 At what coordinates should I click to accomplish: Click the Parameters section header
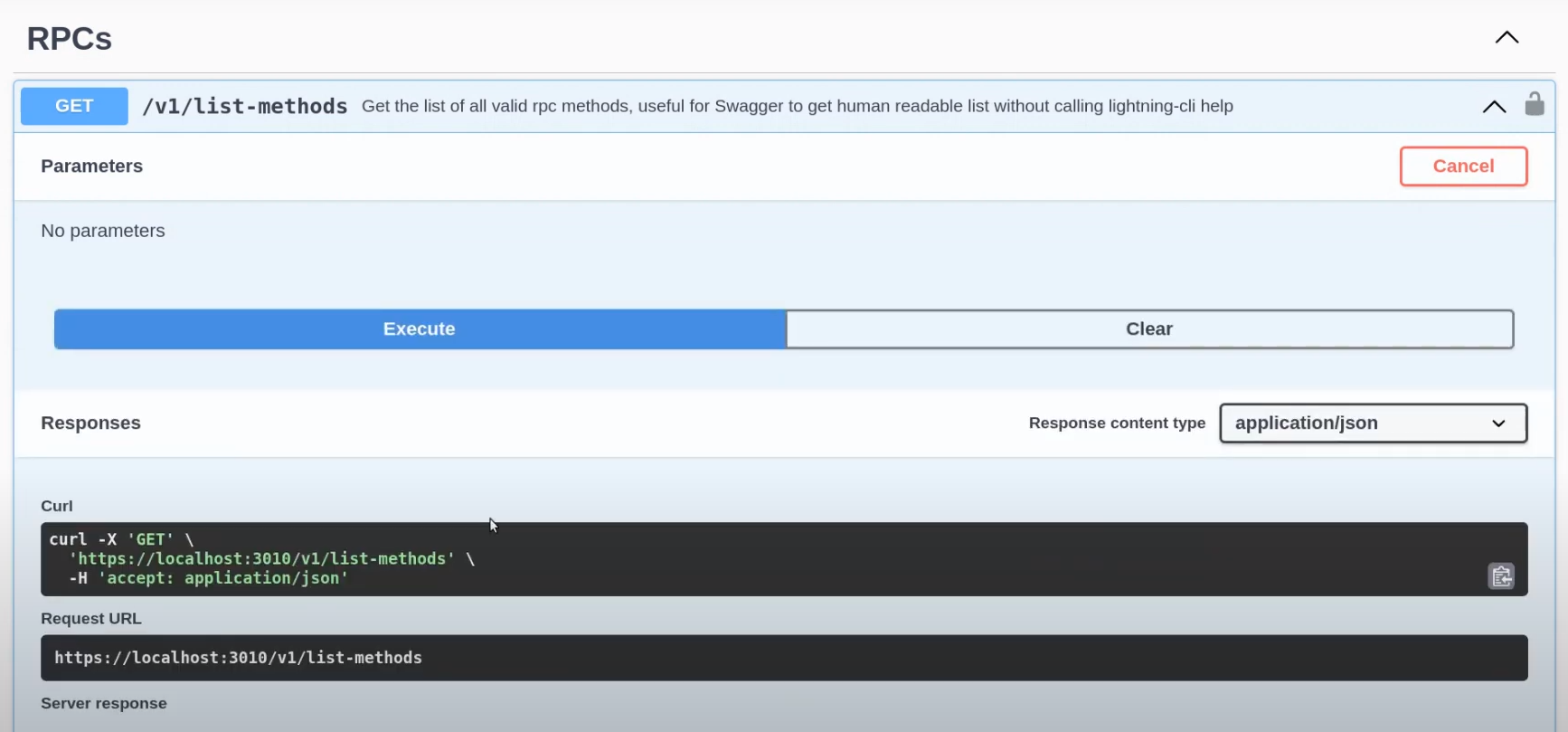(x=91, y=166)
